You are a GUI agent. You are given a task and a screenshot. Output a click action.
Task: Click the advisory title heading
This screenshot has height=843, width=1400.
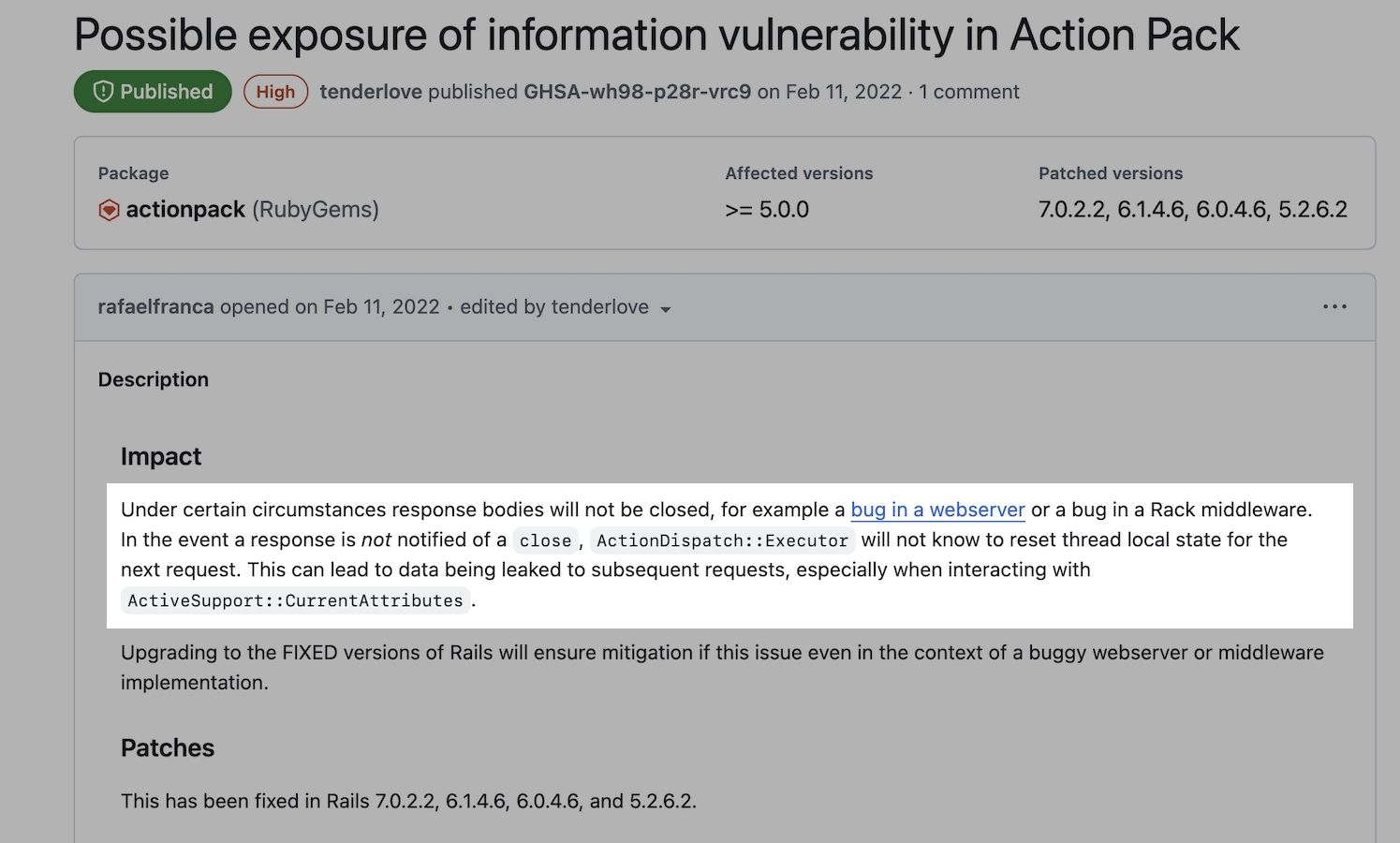click(656, 35)
